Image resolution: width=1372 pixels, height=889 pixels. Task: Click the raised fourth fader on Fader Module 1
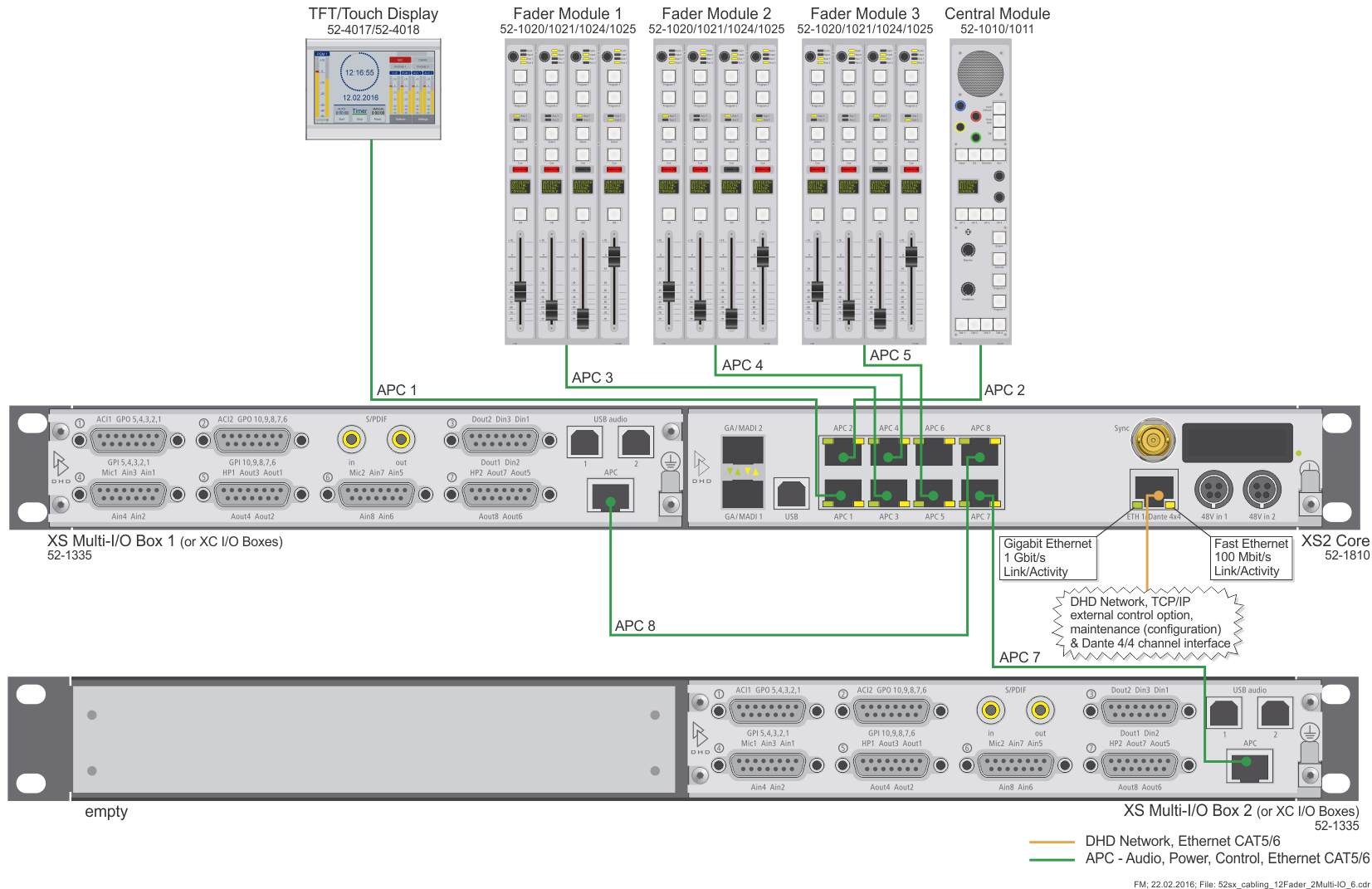614,257
